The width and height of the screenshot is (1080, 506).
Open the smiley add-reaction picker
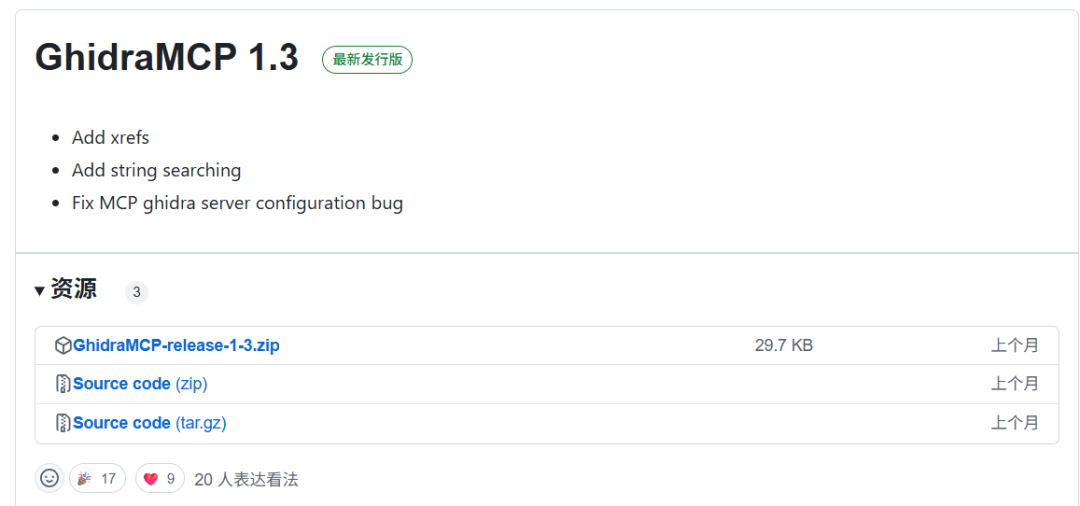50,478
